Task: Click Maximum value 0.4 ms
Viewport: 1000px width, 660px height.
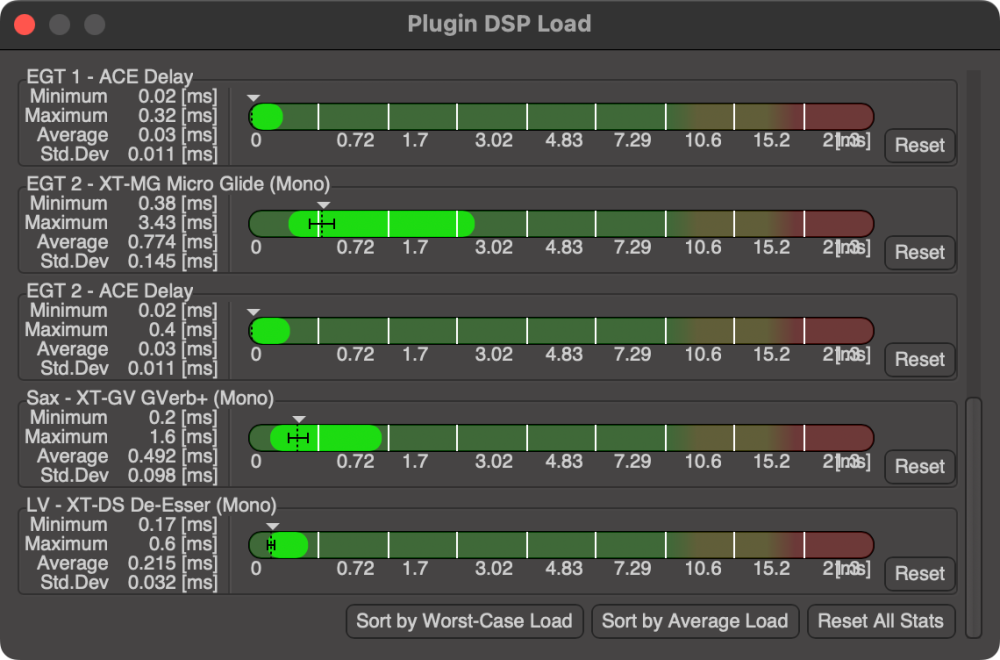Action: pyautogui.click(x=183, y=330)
